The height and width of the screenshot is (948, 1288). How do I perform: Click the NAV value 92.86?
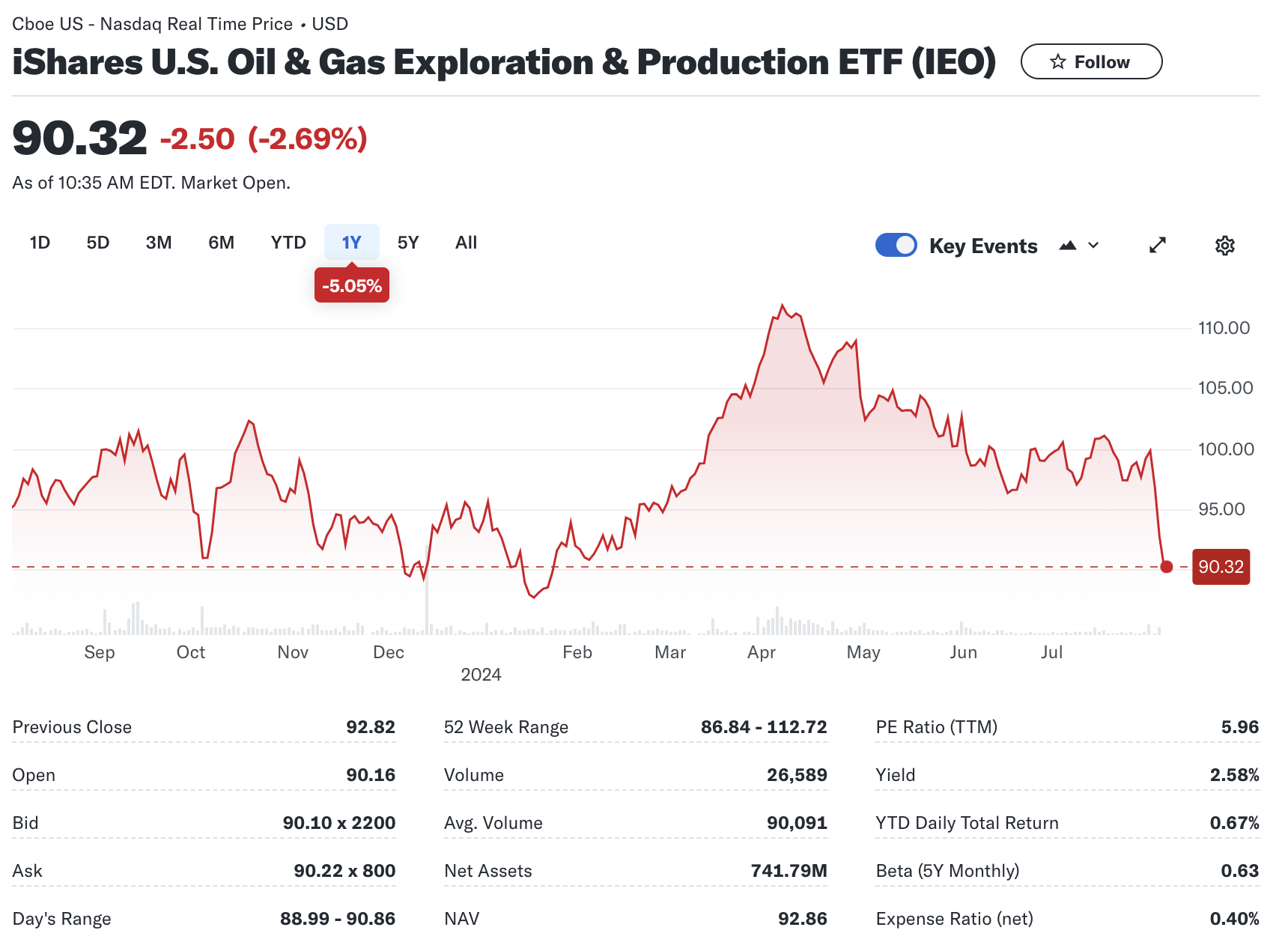click(x=803, y=919)
